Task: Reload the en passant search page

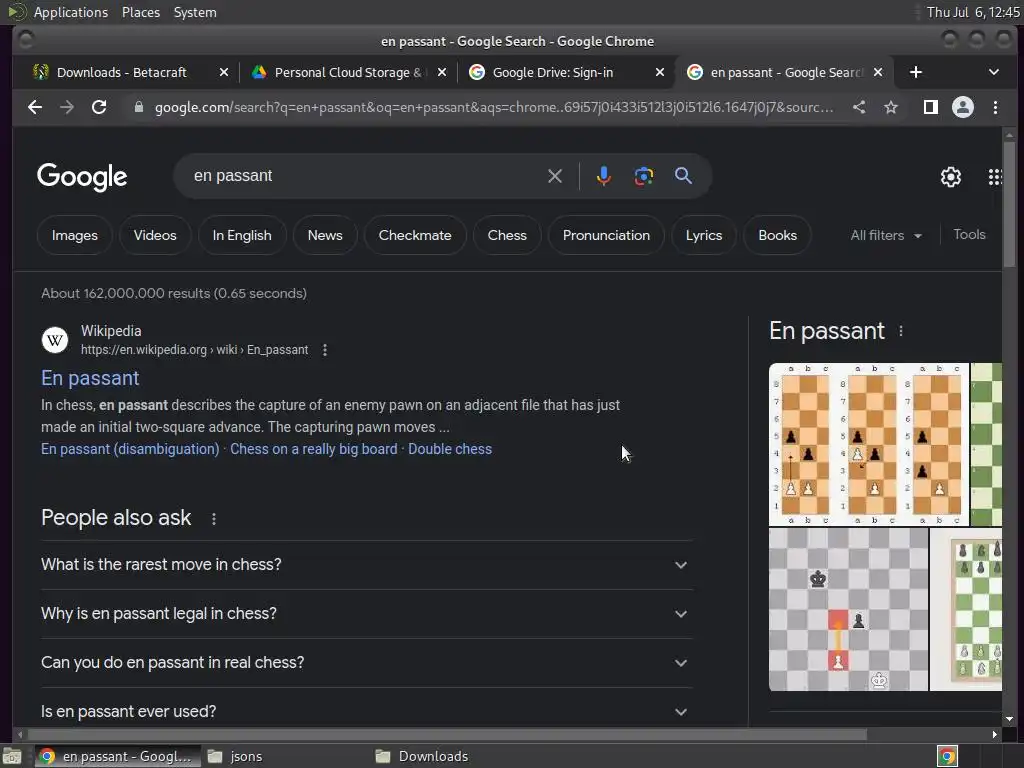Action: (99, 107)
